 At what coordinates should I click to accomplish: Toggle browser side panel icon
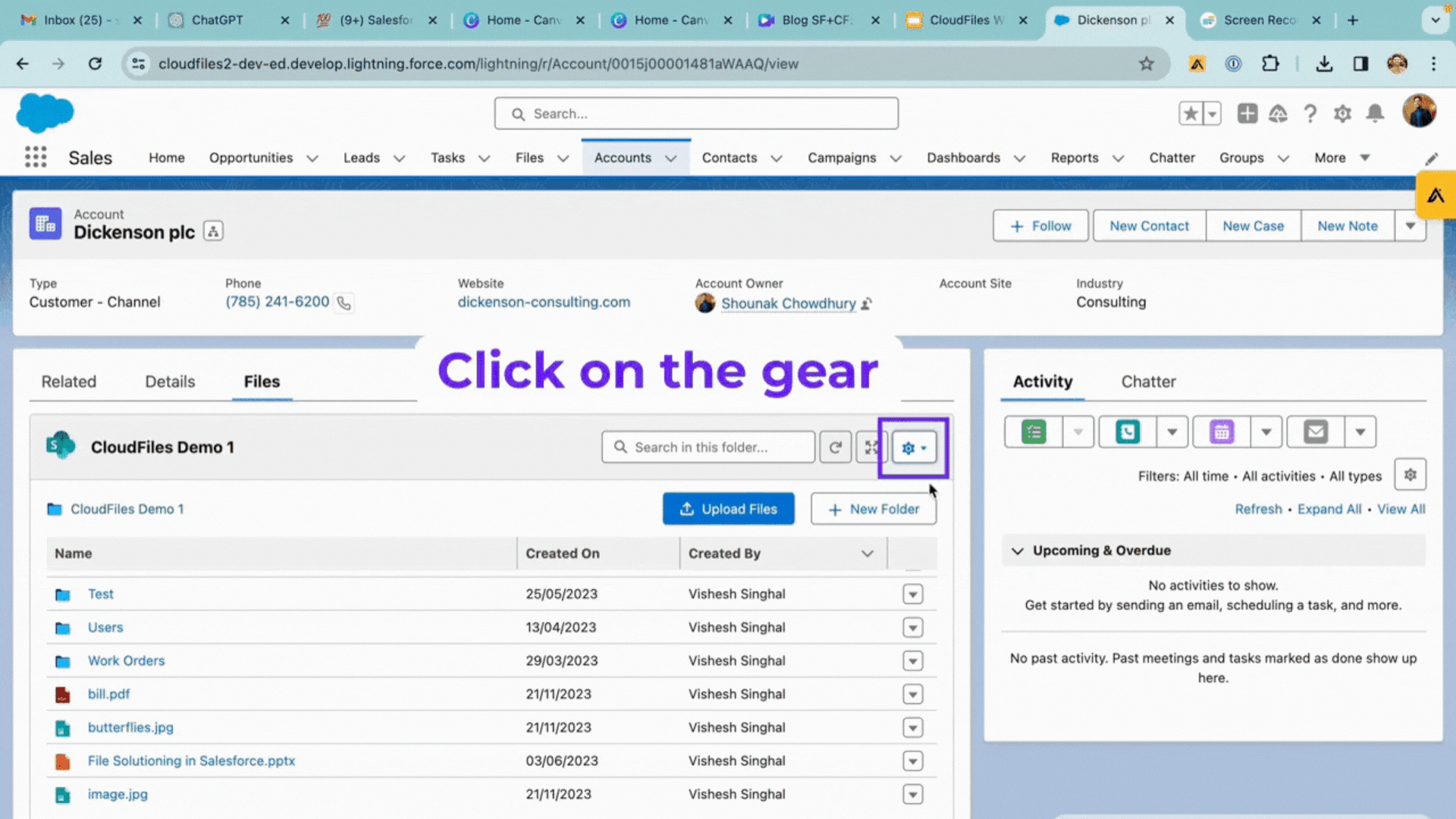click(1360, 64)
